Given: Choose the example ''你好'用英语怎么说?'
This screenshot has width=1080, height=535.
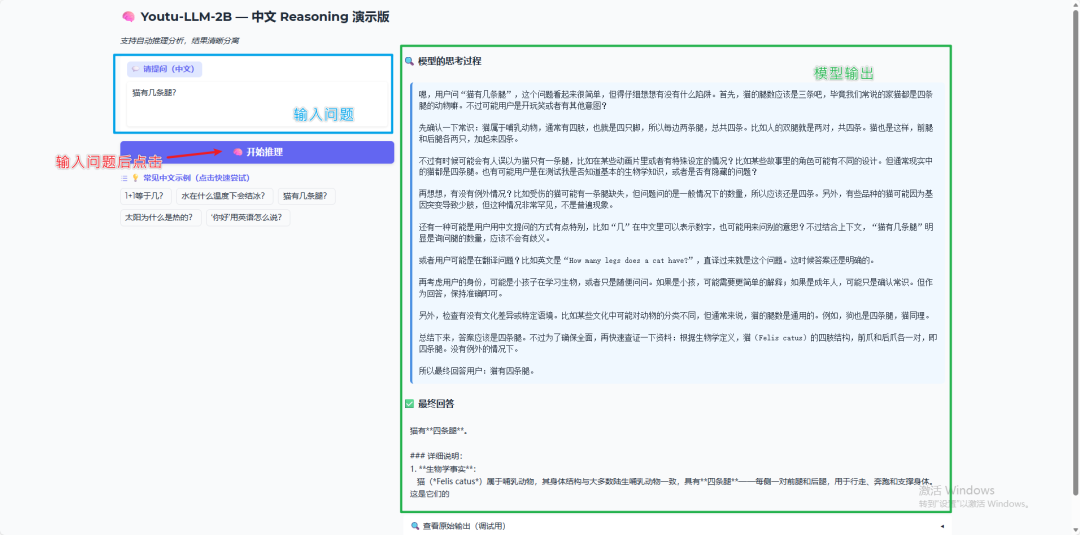Looking at the screenshot, I should (x=248, y=218).
